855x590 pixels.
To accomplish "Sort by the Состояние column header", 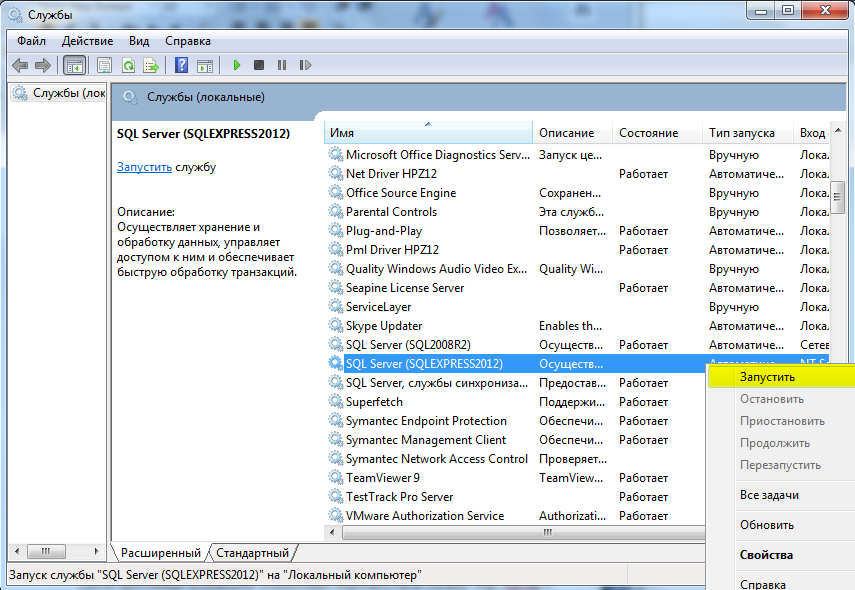I will point(658,133).
